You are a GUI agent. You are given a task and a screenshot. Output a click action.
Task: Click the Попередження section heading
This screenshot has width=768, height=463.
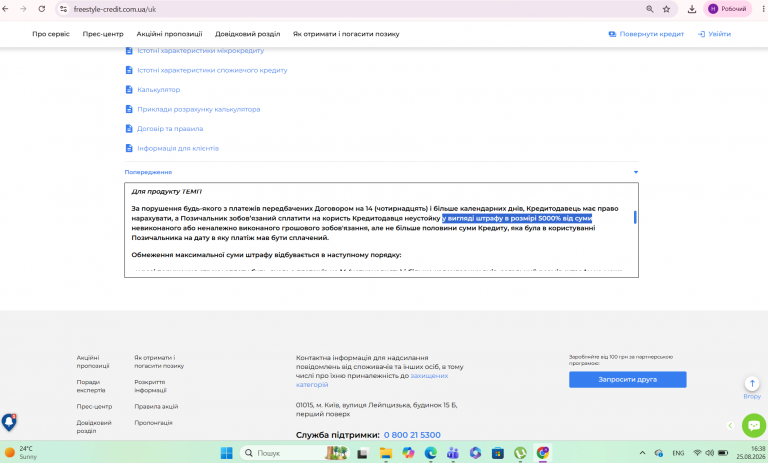click(148, 172)
